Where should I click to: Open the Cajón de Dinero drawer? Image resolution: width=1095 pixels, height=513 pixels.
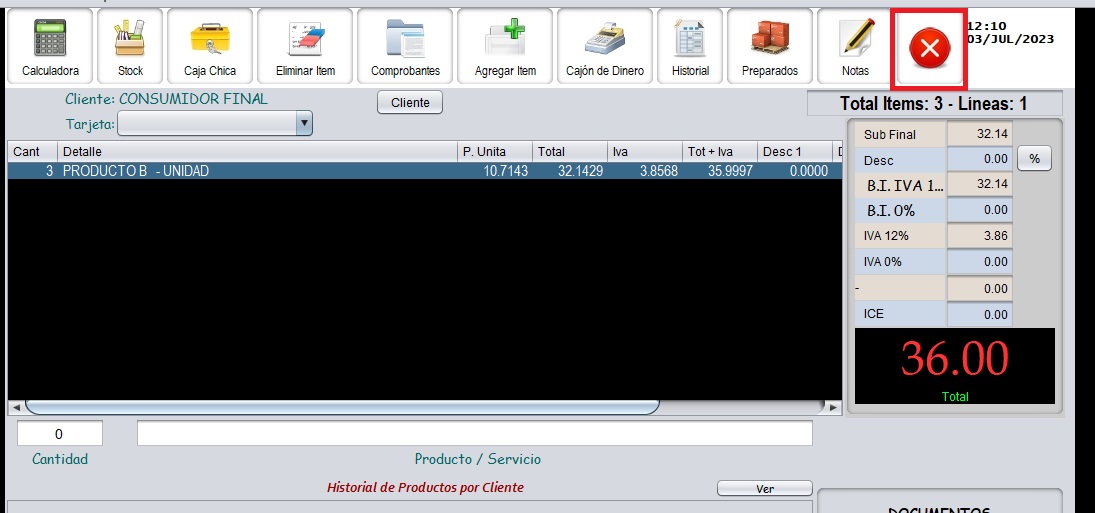click(605, 47)
